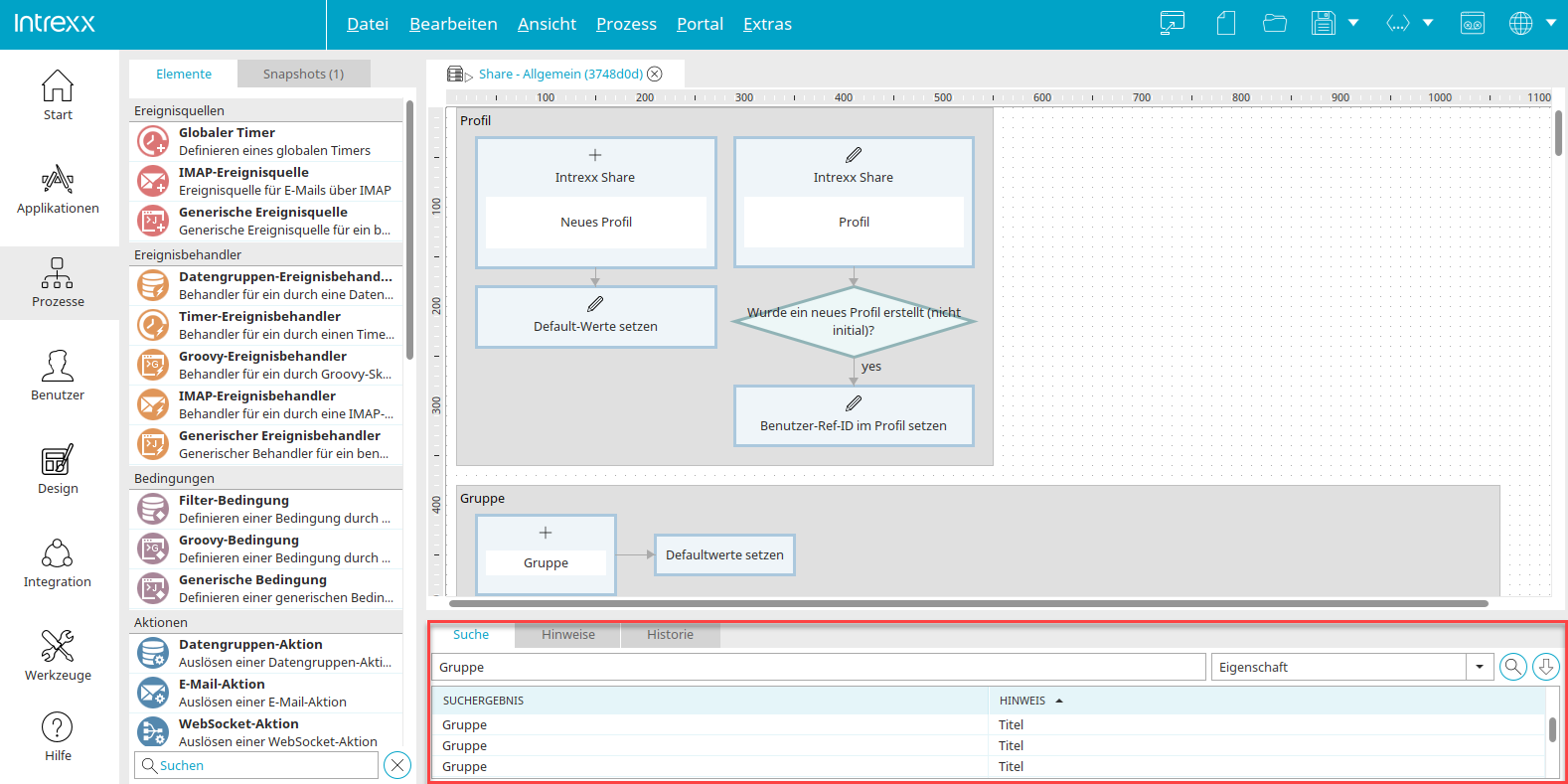Go to the Applikationen module
The height and width of the screenshot is (784, 1568).
click(58, 189)
